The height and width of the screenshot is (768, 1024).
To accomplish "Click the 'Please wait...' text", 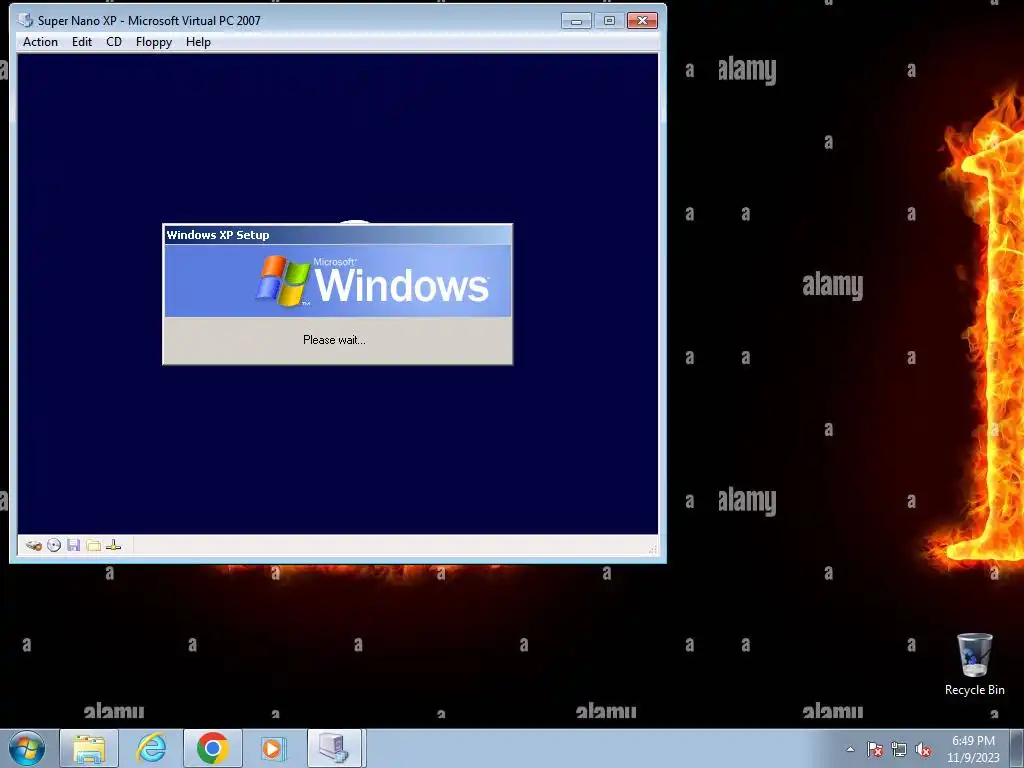I will (334, 340).
